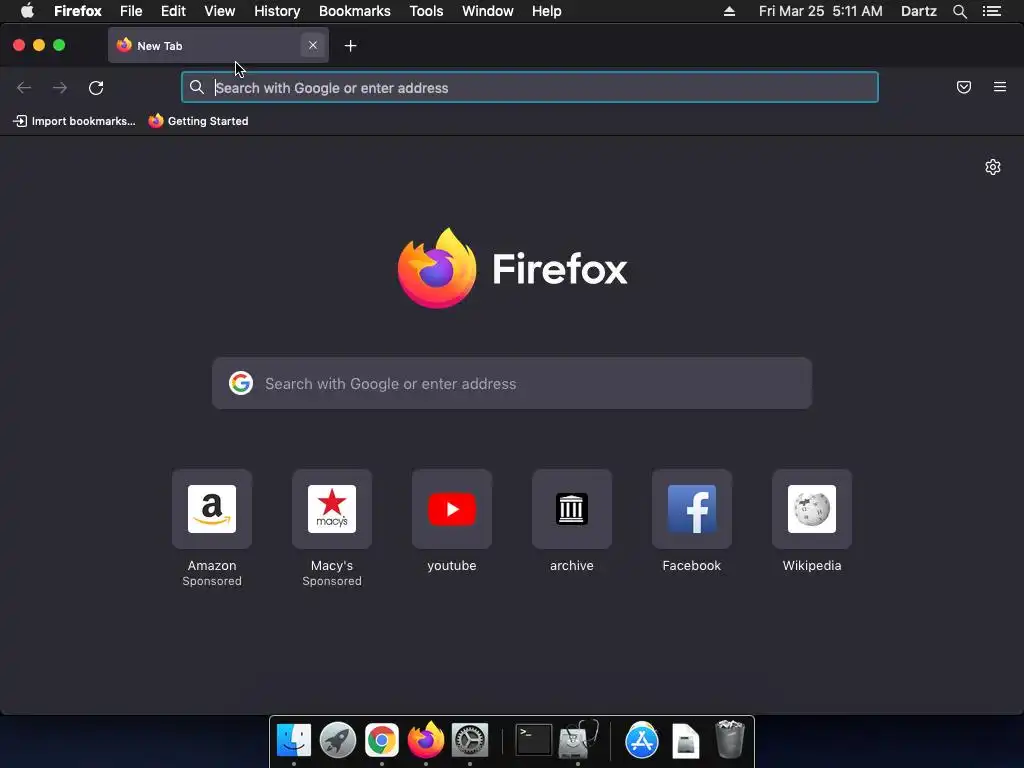Open the Bookmarks menu
This screenshot has width=1024, height=768.
click(355, 11)
